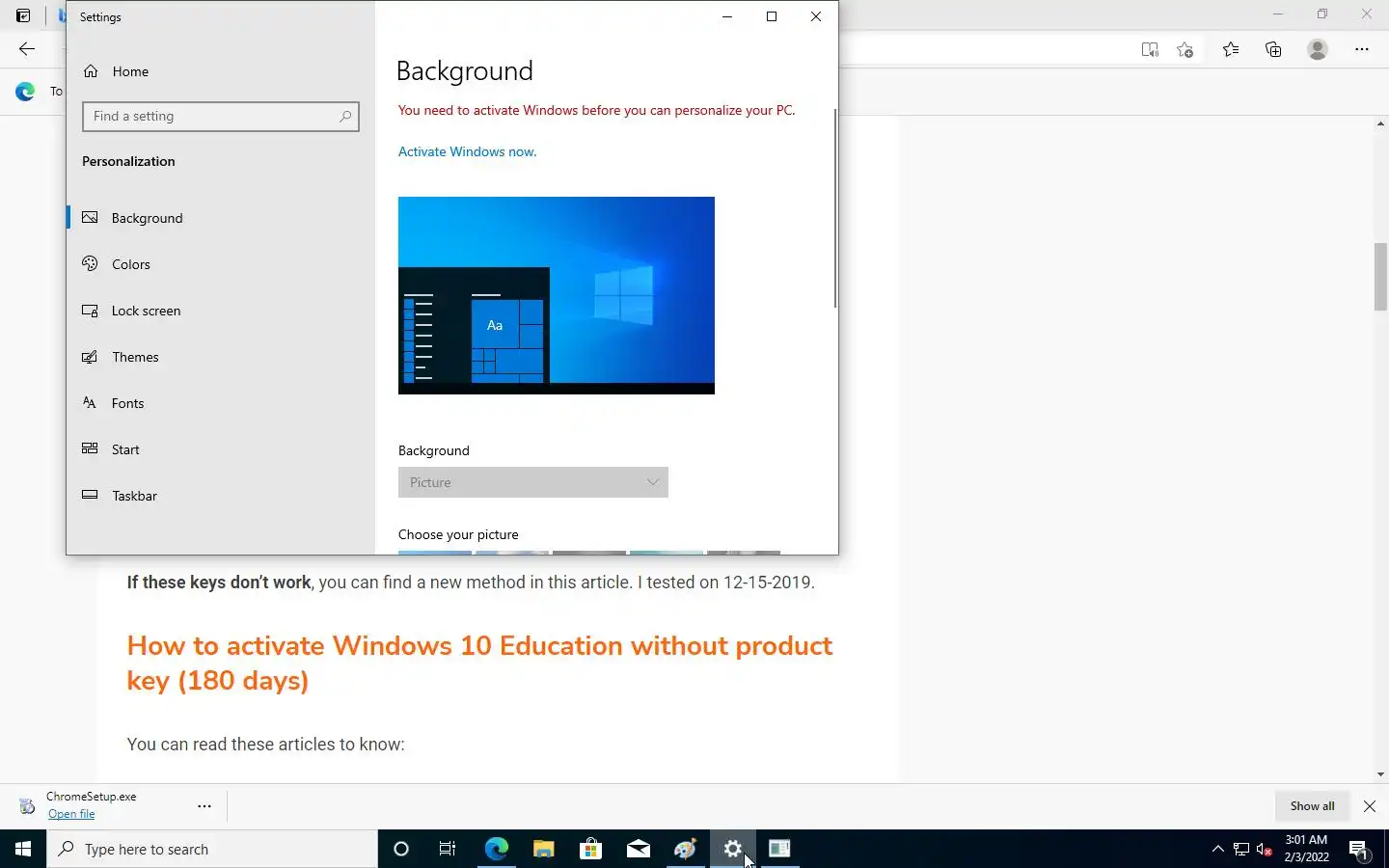Open the network status tray icon

coord(1241,849)
